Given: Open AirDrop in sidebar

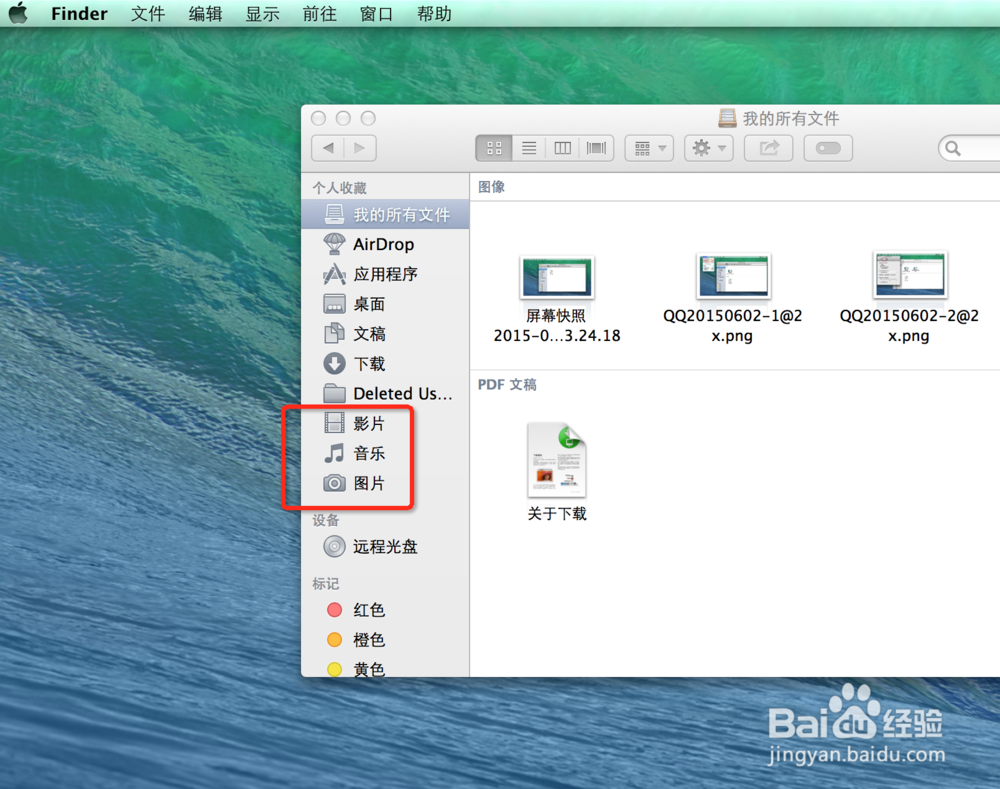Looking at the screenshot, I should [x=385, y=244].
